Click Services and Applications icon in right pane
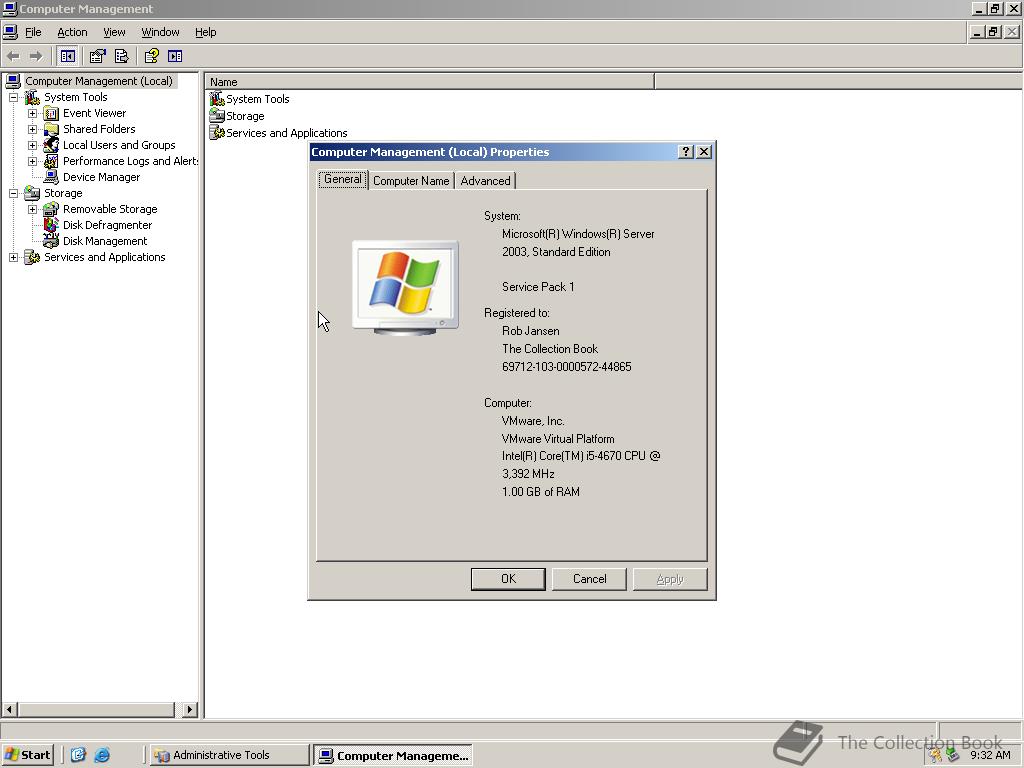The height and width of the screenshot is (768, 1024). point(217,133)
